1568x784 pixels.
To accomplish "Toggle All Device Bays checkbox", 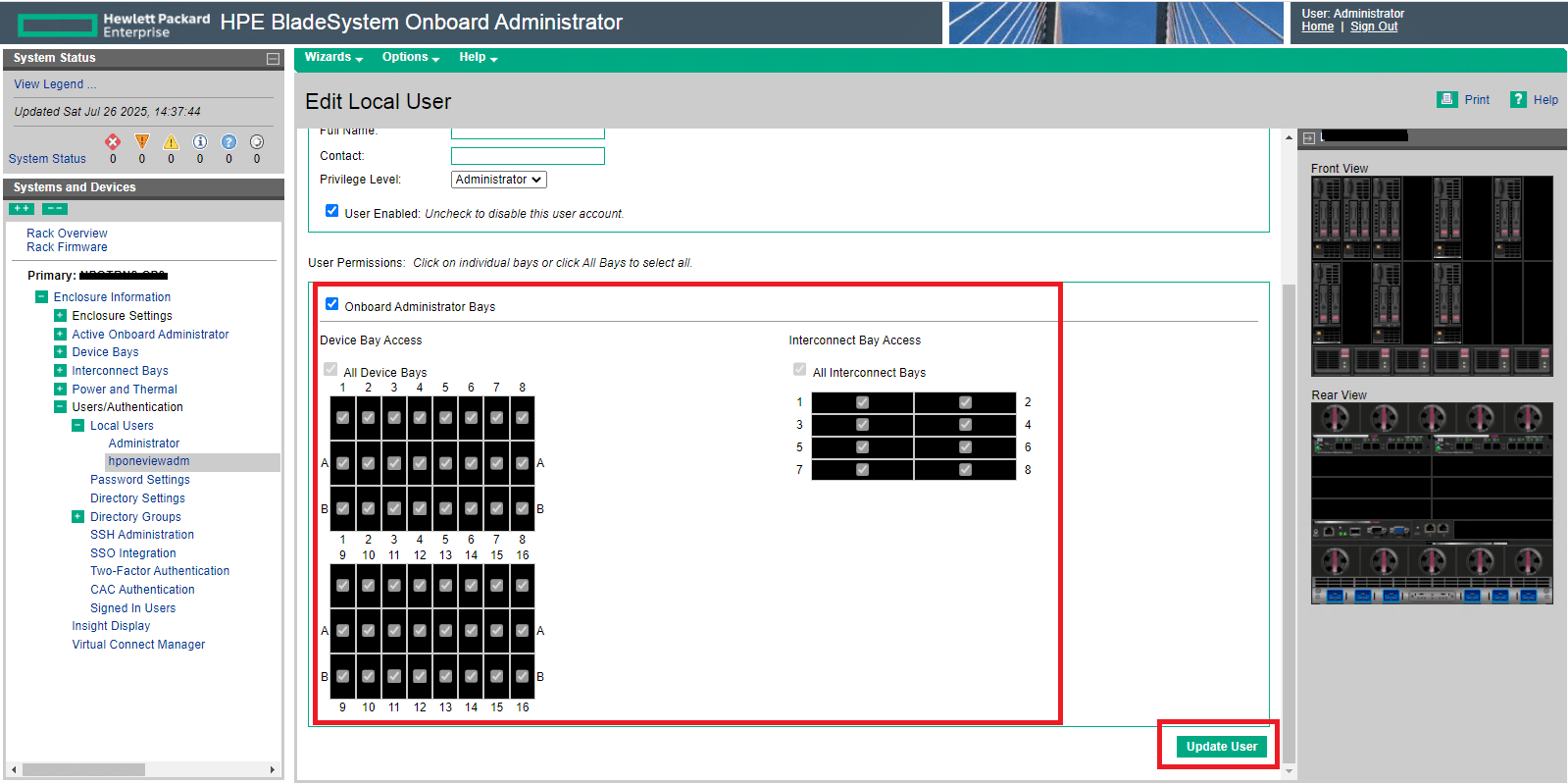I will tap(330, 370).
